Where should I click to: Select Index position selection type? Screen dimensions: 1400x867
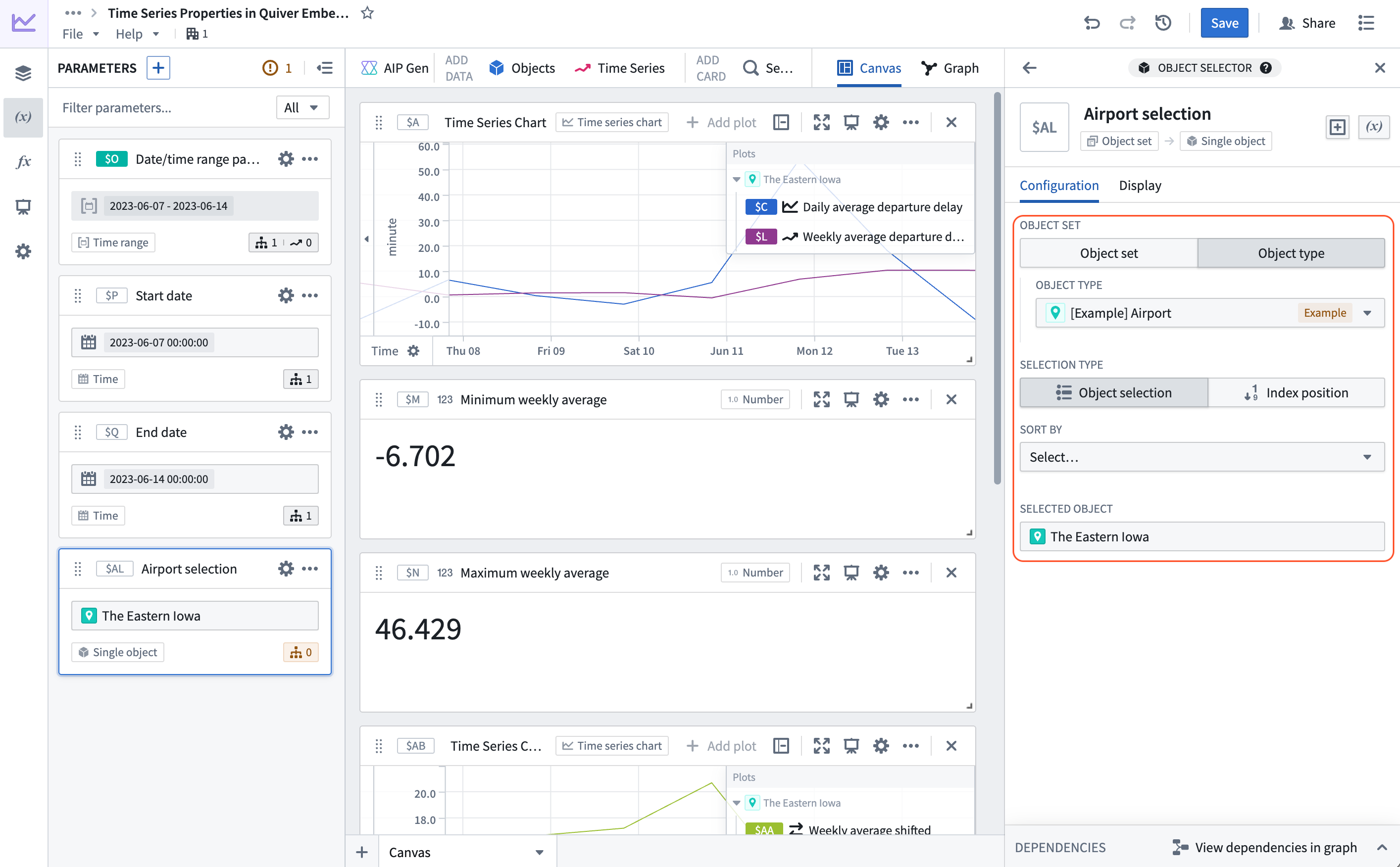pos(1296,393)
